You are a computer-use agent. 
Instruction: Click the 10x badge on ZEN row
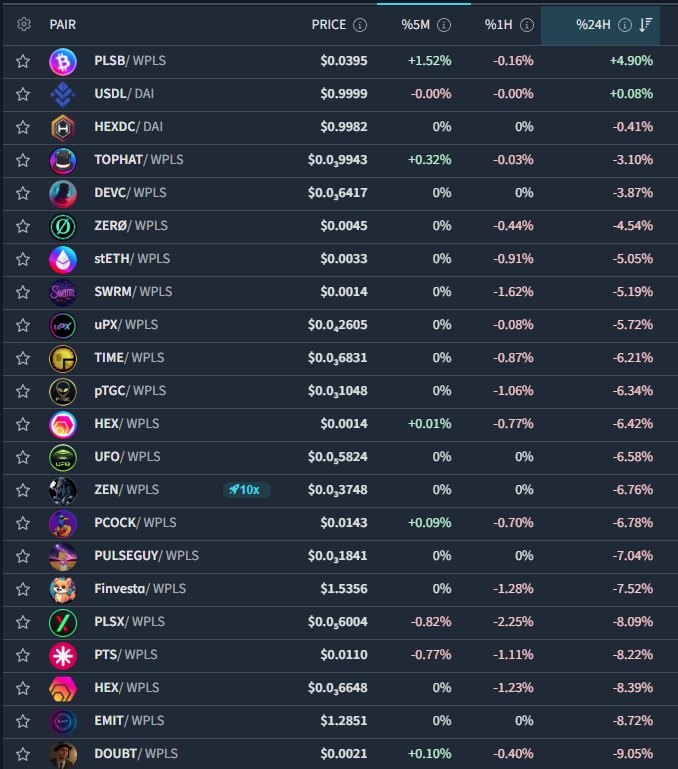coord(244,490)
